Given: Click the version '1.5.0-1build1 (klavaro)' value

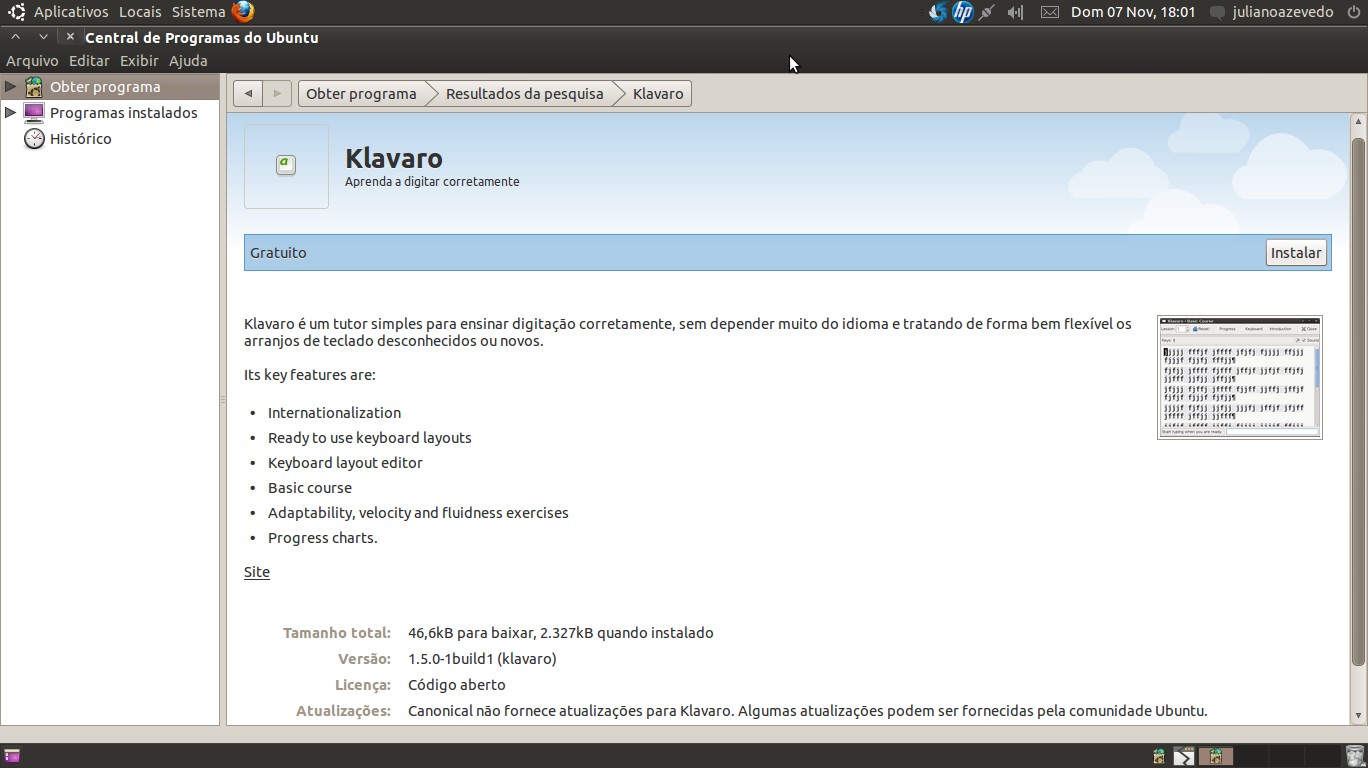Looking at the screenshot, I should (482, 659).
